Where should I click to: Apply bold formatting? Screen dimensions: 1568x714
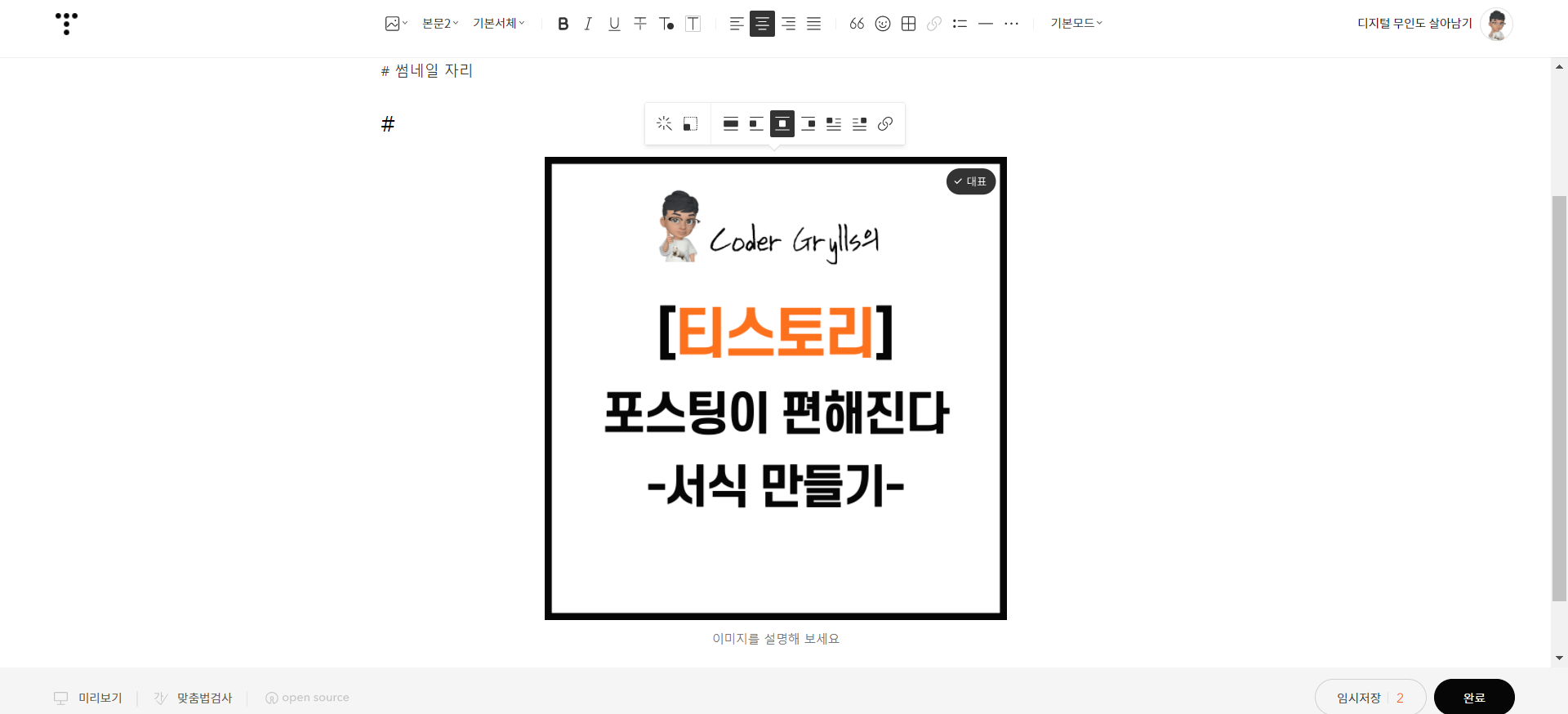tap(563, 24)
